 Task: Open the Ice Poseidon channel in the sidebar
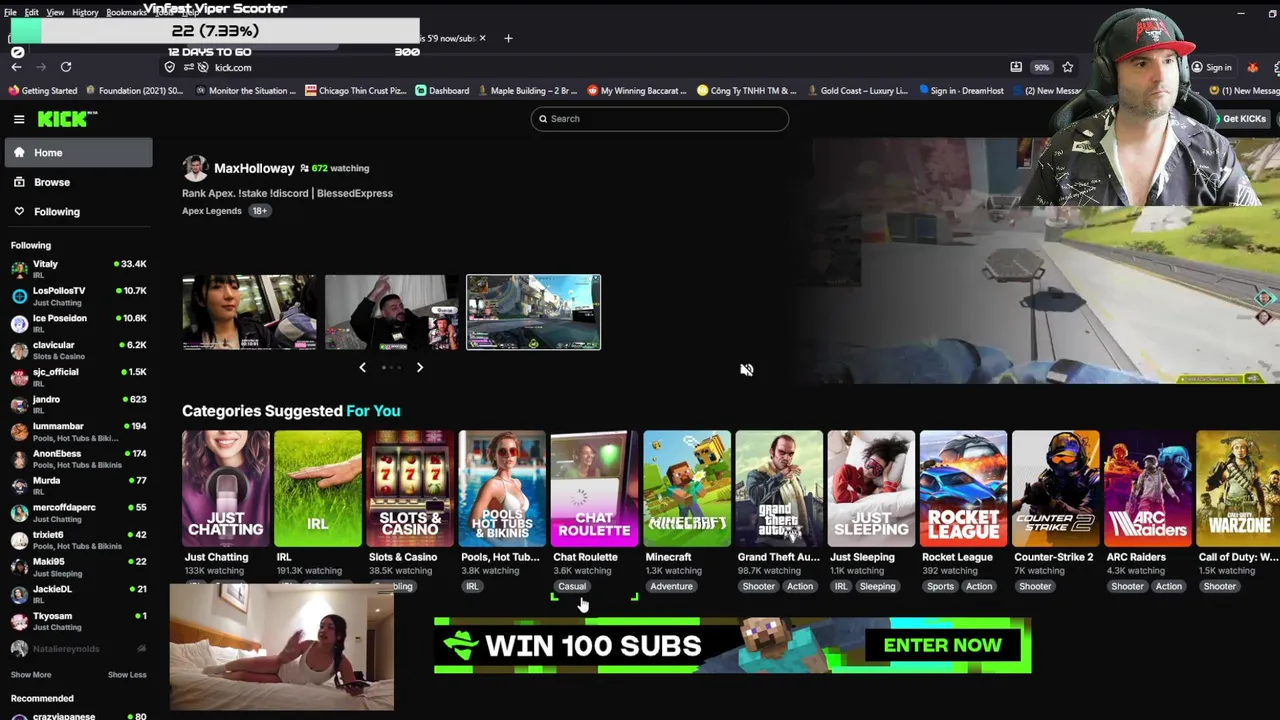click(80, 323)
